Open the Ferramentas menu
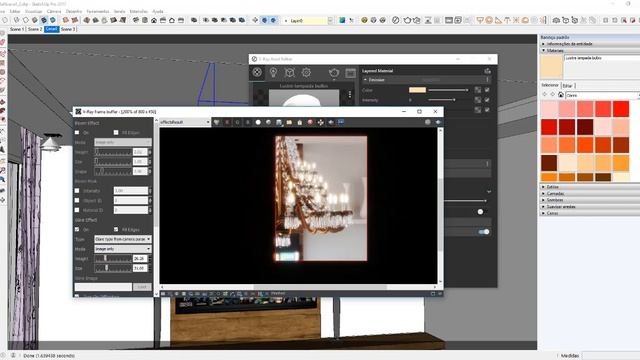The width and height of the screenshot is (640, 360). click(x=98, y=11)
